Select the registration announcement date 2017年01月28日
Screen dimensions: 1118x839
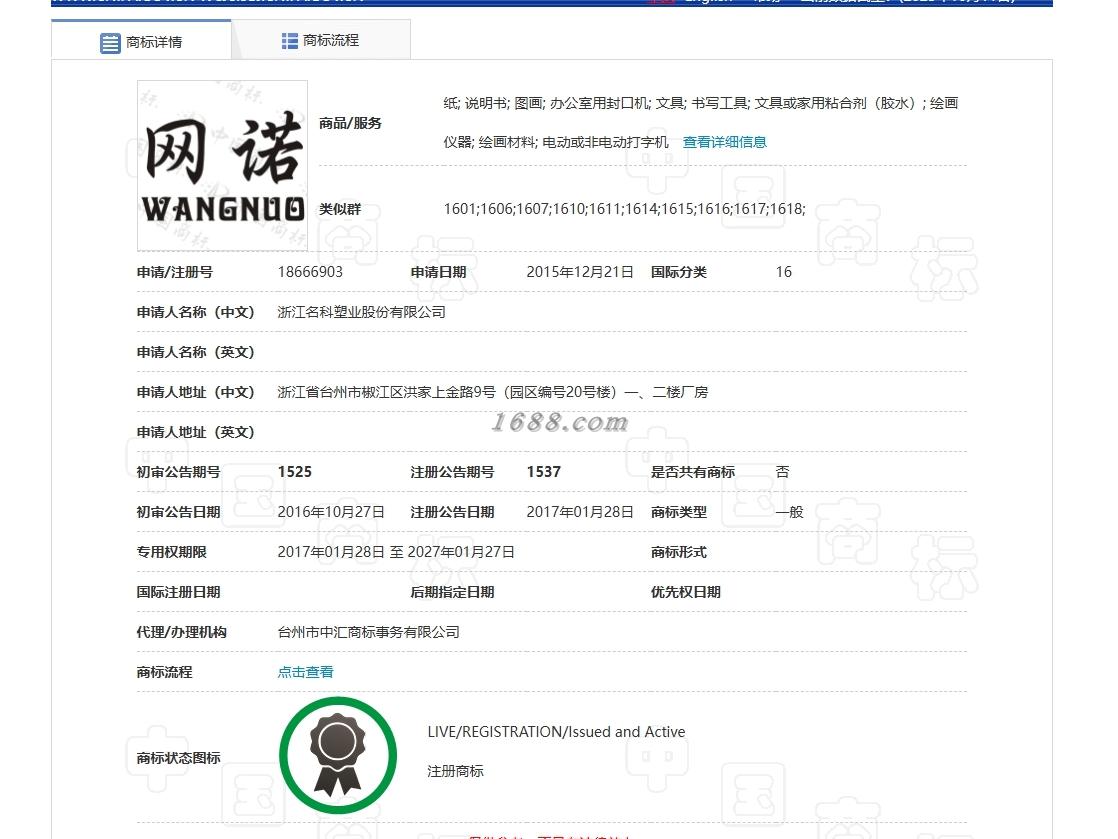[x=580, y=512]
